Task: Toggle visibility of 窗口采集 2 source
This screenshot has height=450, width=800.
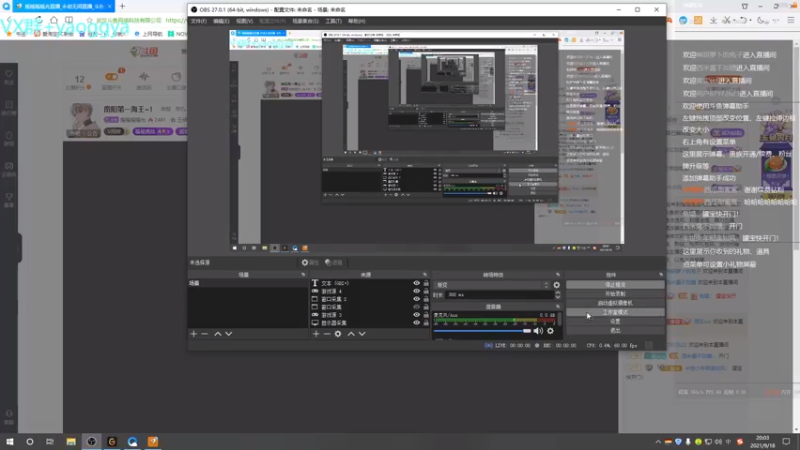Action: point(417,299)
